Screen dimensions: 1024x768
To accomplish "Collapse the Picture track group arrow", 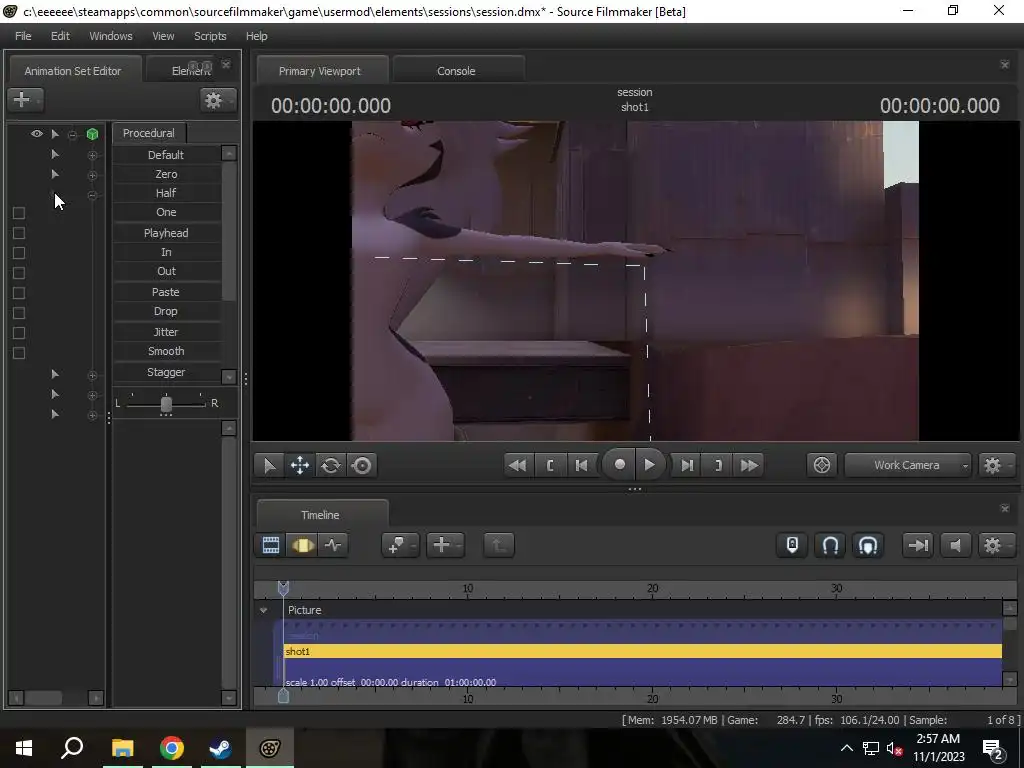I will [263, 610].
